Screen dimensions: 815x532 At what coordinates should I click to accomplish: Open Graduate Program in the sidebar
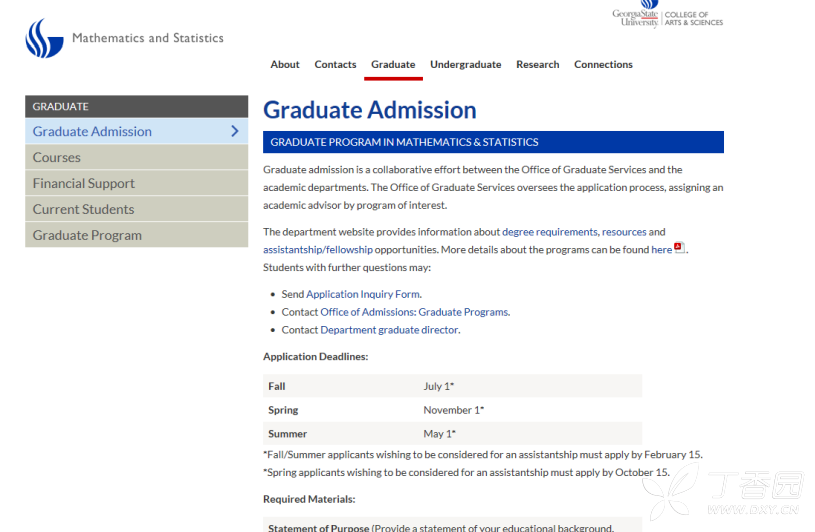pyautogui.click(x=87, y=235)
